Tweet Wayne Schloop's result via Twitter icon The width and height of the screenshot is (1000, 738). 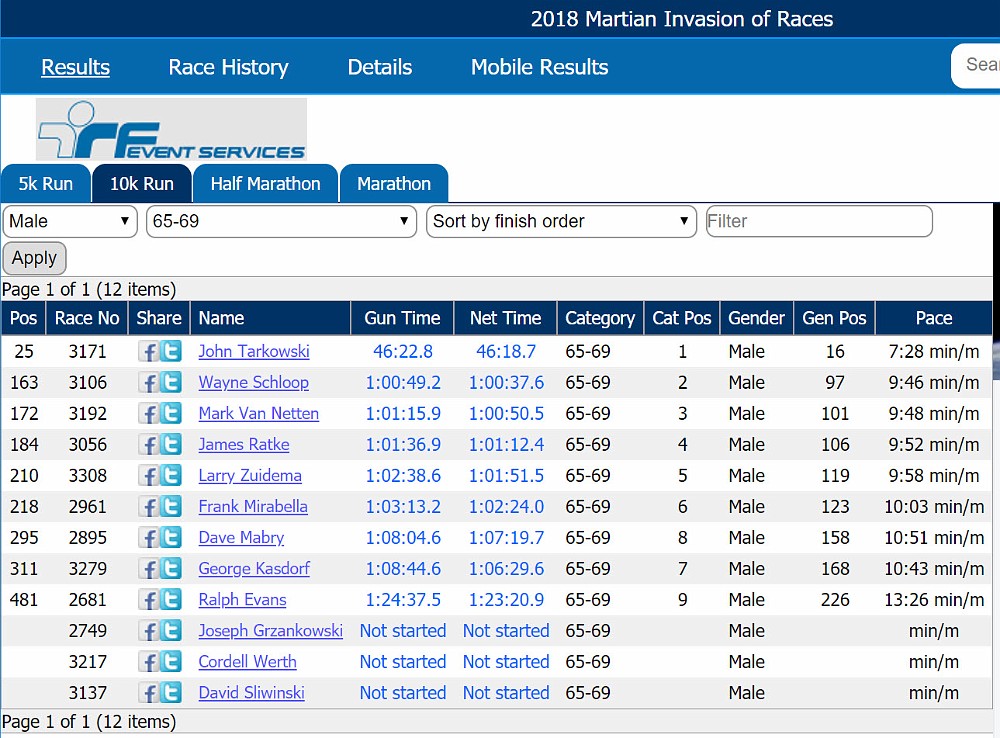tap(171, 383)
